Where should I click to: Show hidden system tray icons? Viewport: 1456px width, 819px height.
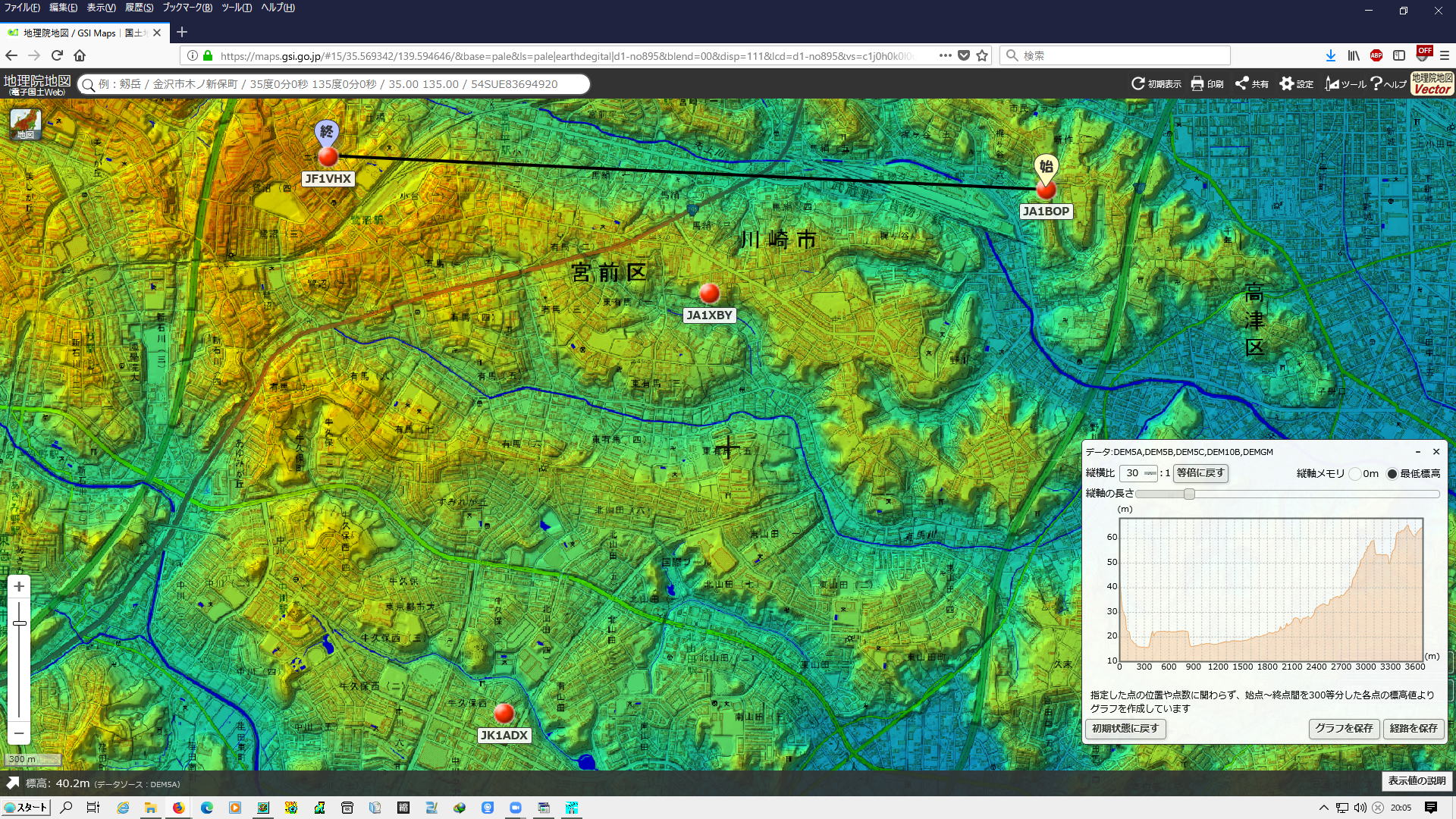pos(1324,808)
